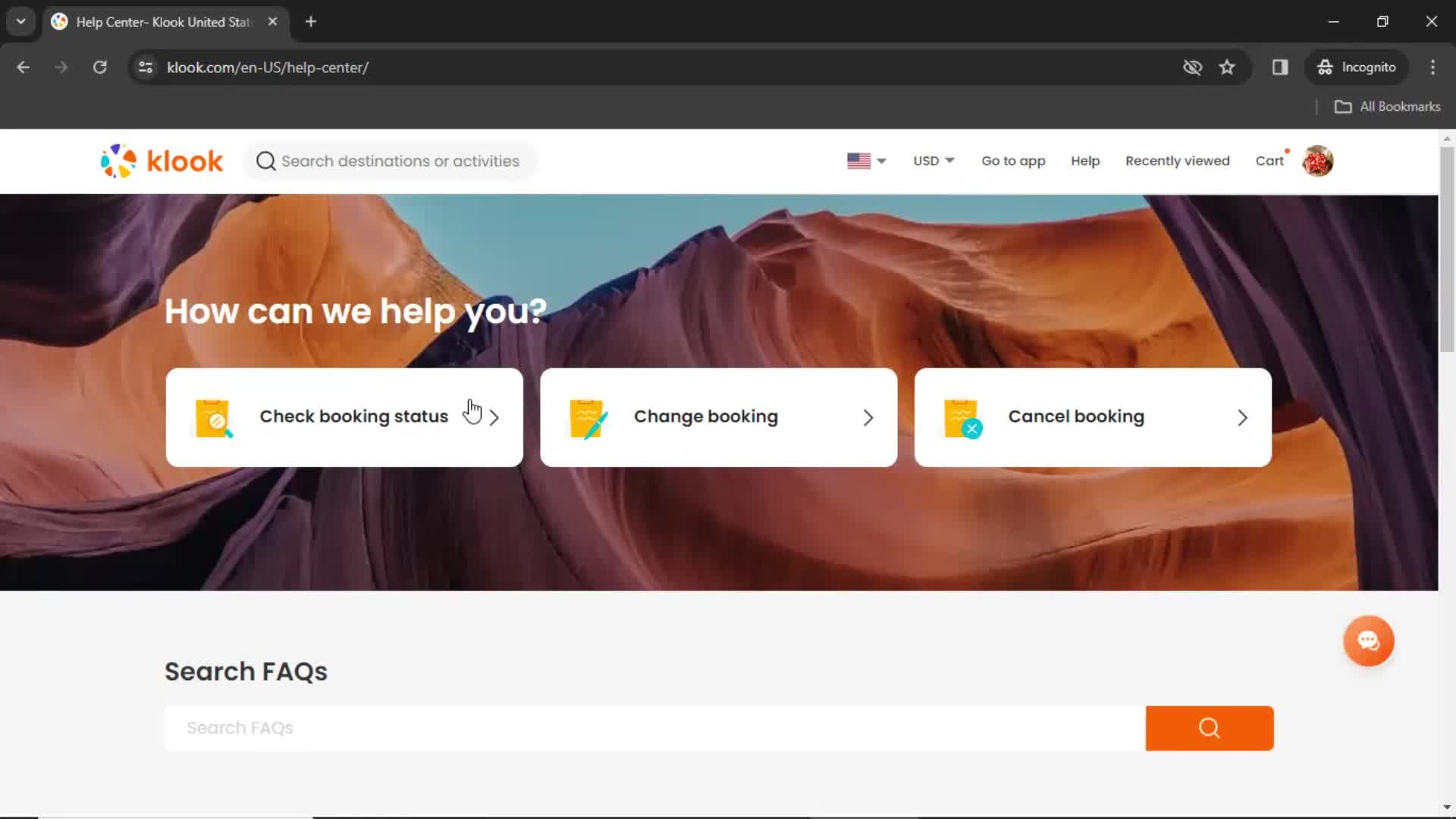Click the Go to app button
Screen dimensions: 1456x819
(1013, 160)
